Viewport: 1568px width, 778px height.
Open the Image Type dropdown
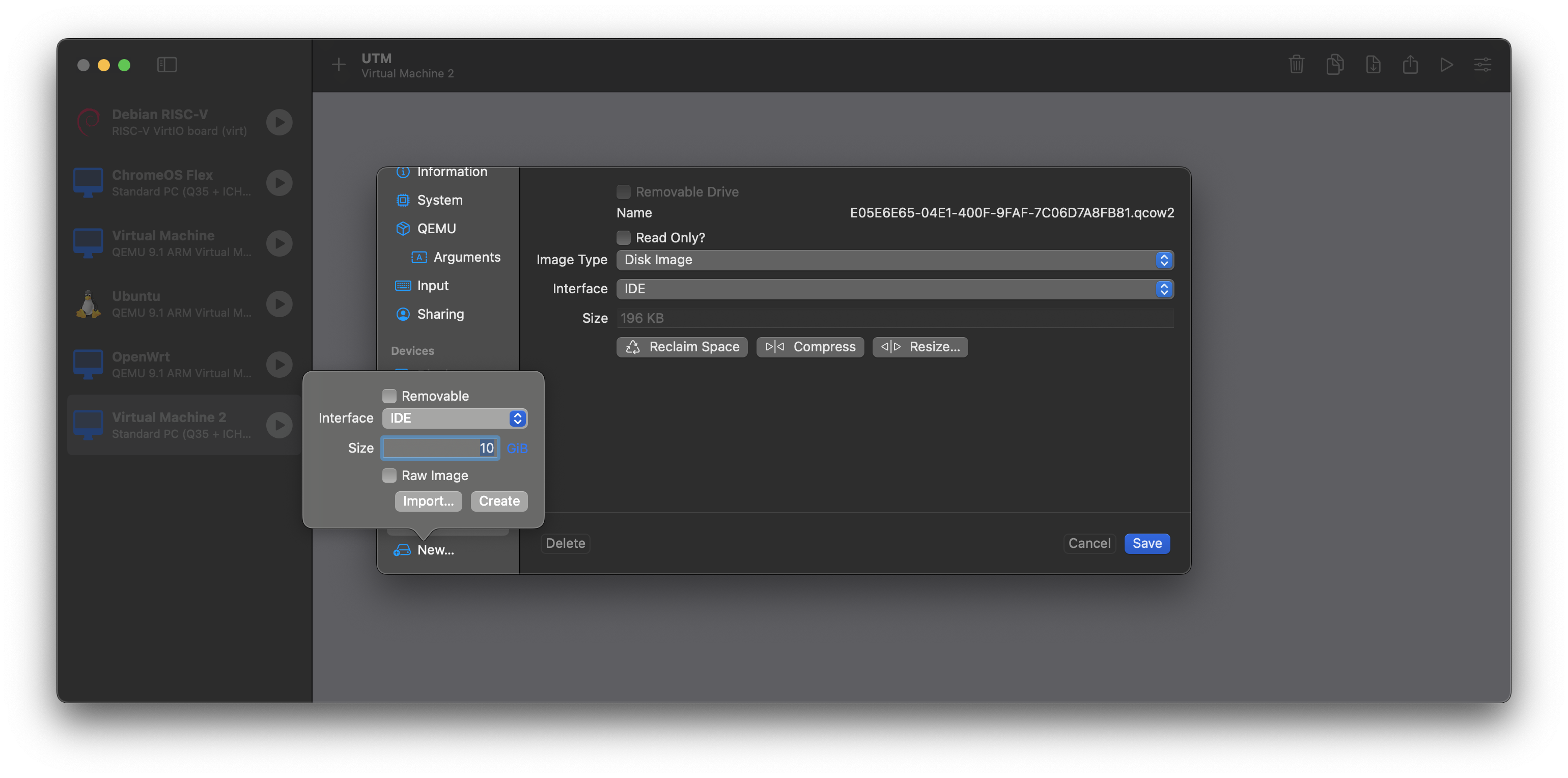[894, 260]
